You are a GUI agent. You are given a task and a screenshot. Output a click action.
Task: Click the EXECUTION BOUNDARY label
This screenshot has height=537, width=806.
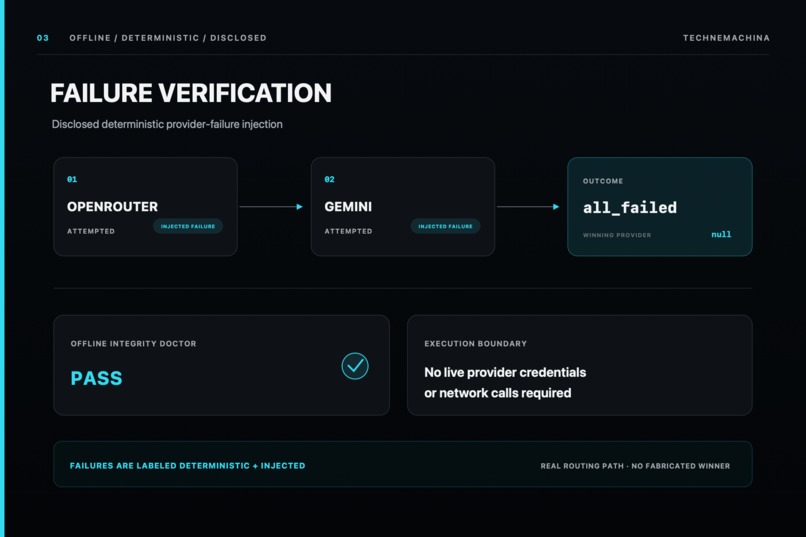(475, 343)
